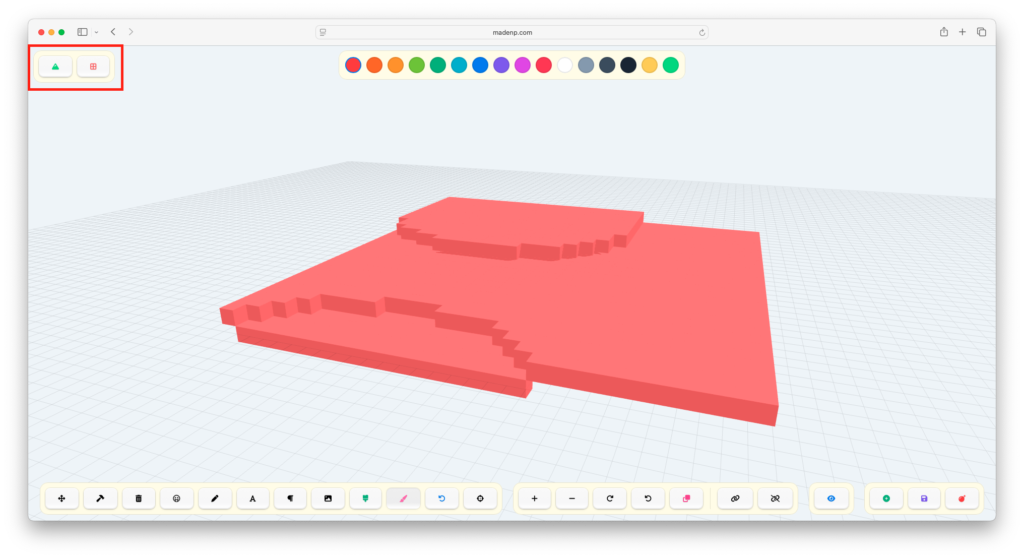Select the purple color swatch
1024x558 pixels.
[501, 65]
